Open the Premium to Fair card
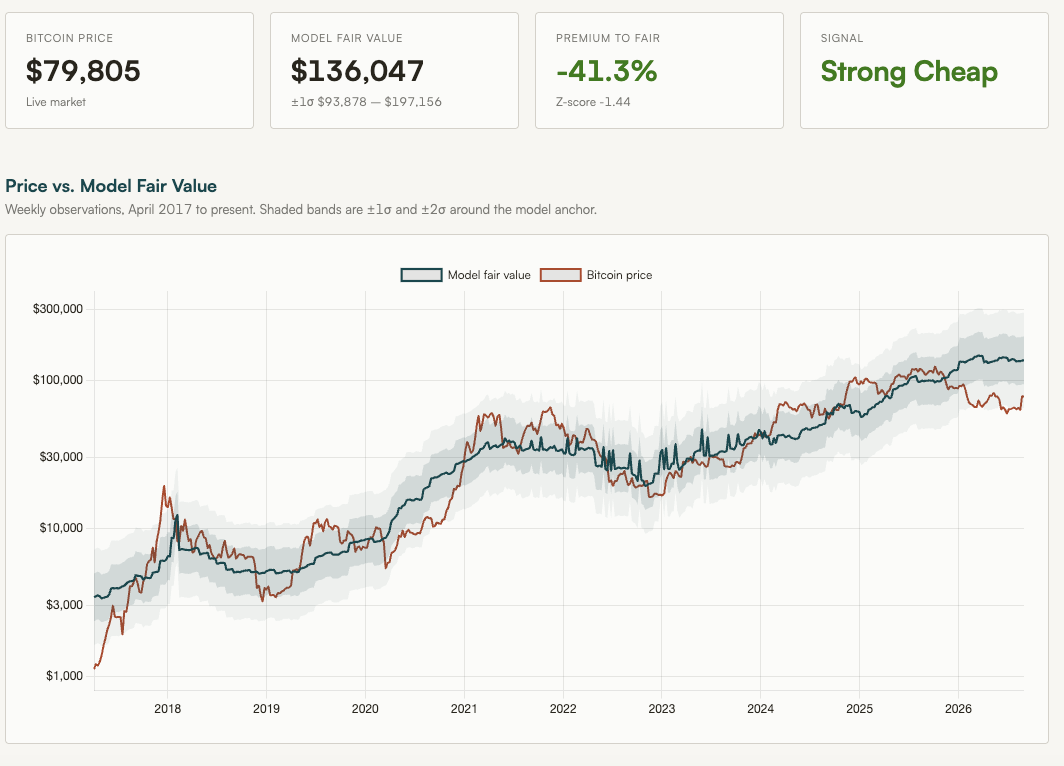 660,71
